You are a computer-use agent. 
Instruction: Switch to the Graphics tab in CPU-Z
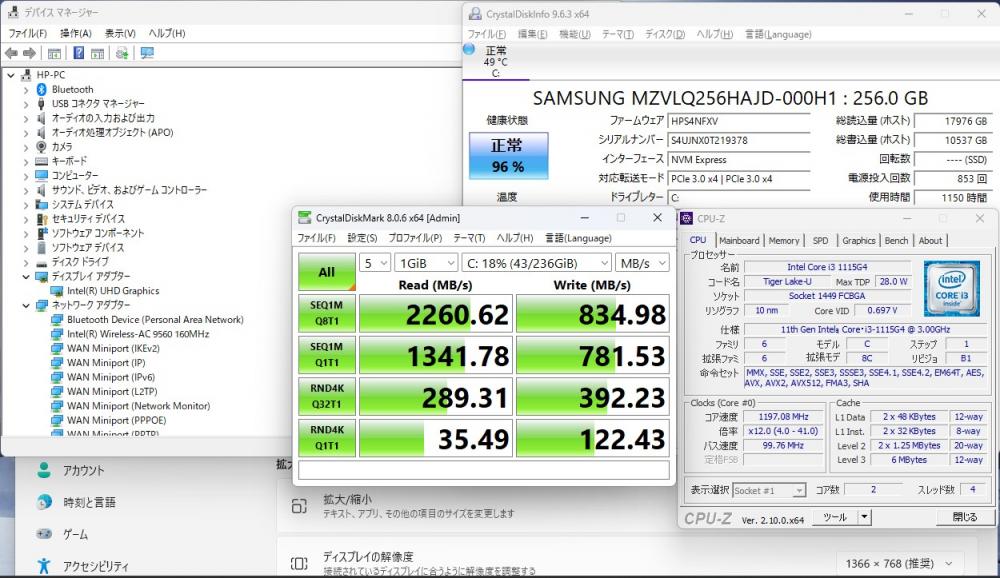pyautogui.click(x=858, y=241)
